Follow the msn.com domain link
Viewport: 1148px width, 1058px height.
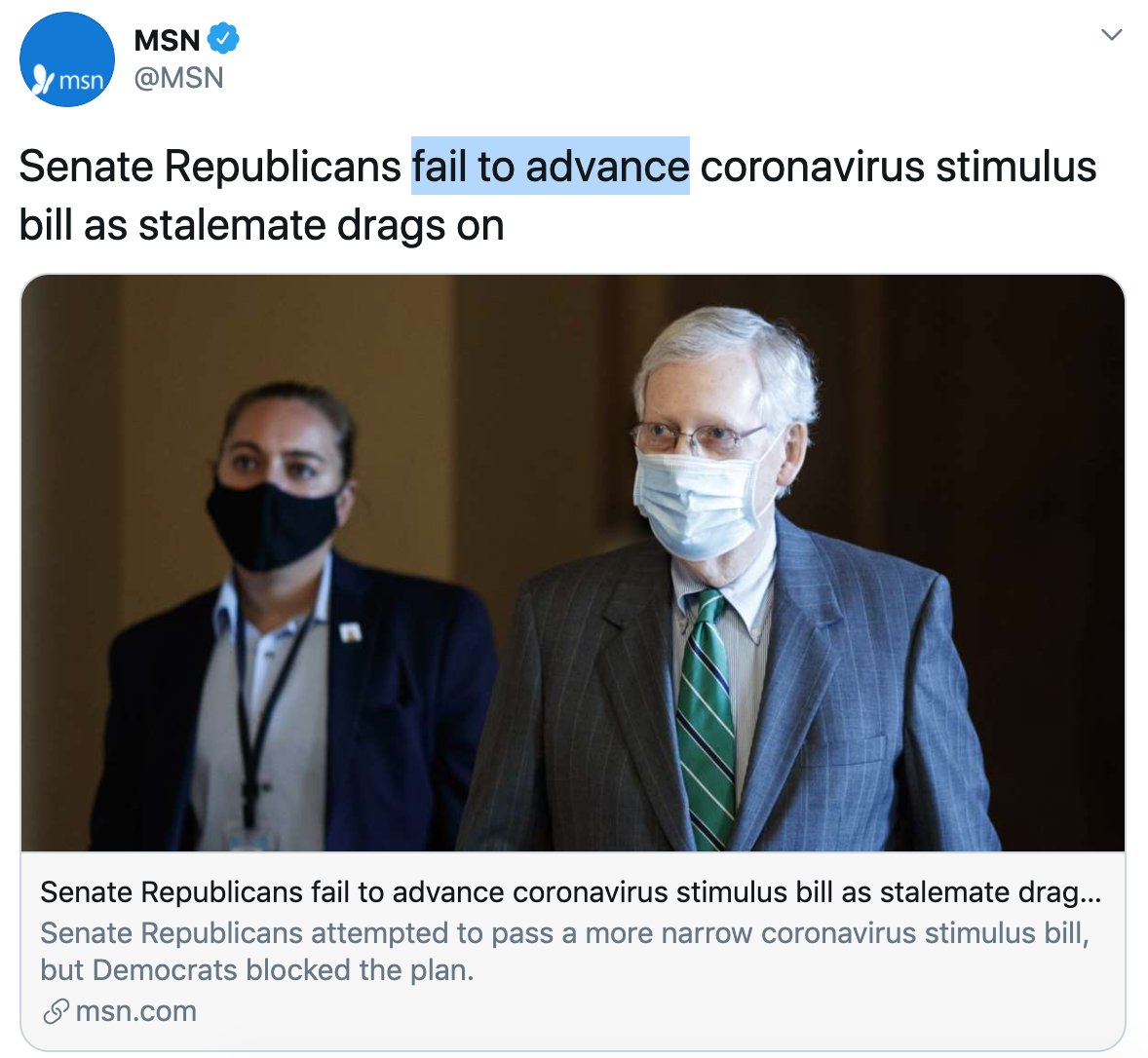pos(136,1011)
